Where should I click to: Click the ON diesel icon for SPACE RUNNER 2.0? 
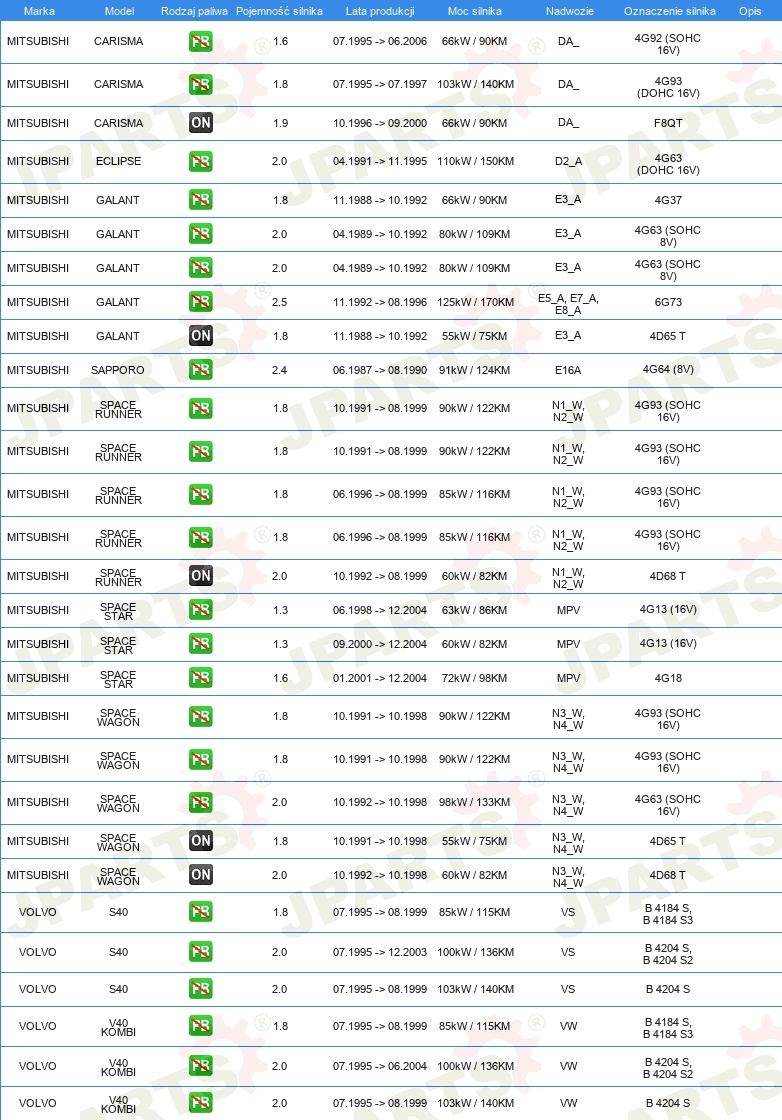pyautogui.click(x=201, y=576)
